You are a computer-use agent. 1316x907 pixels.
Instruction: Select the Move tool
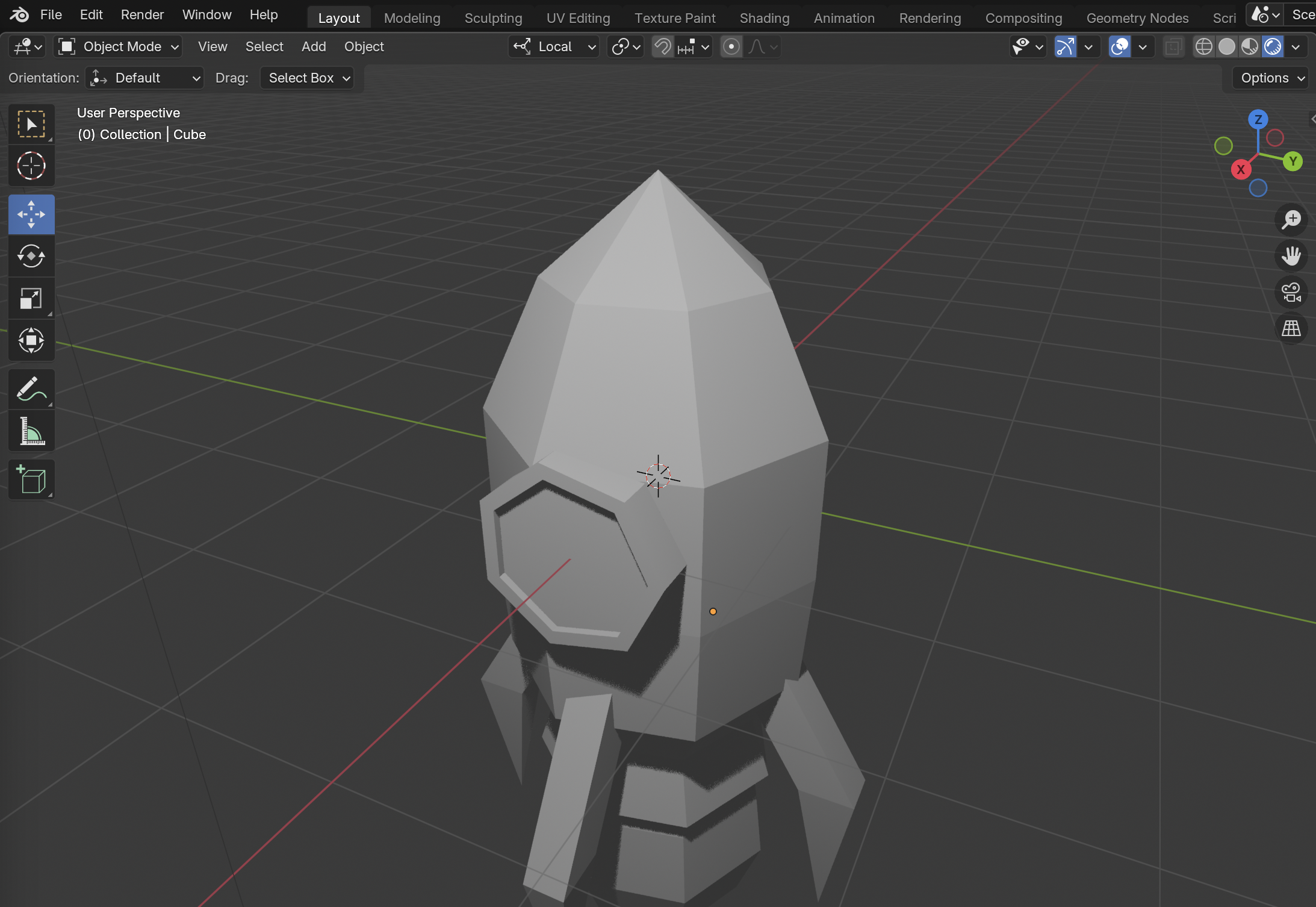click(31, 214)
